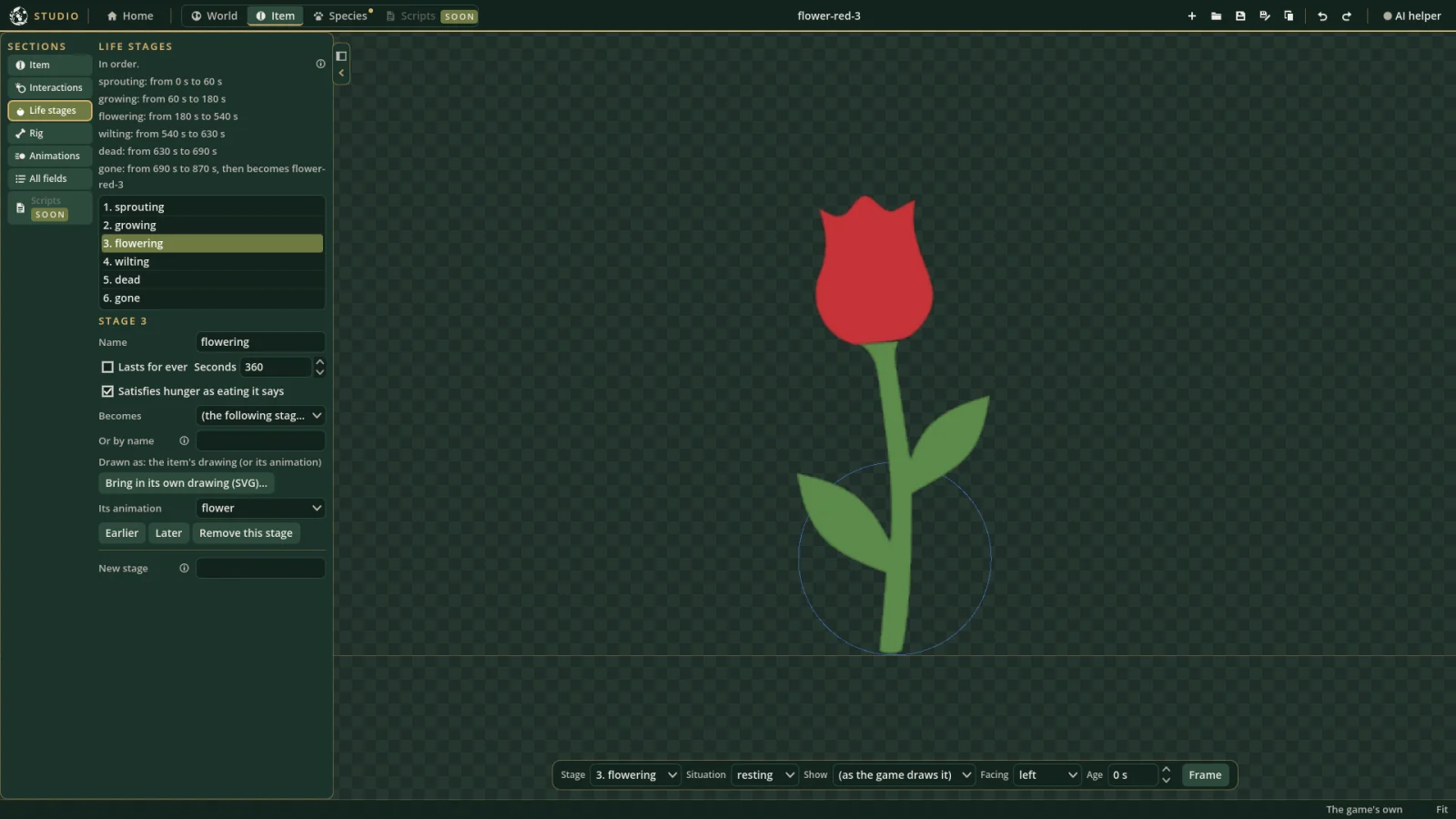Click the info icon beside In order
The width and height of the screenshot is (1456, 819).
320,64
